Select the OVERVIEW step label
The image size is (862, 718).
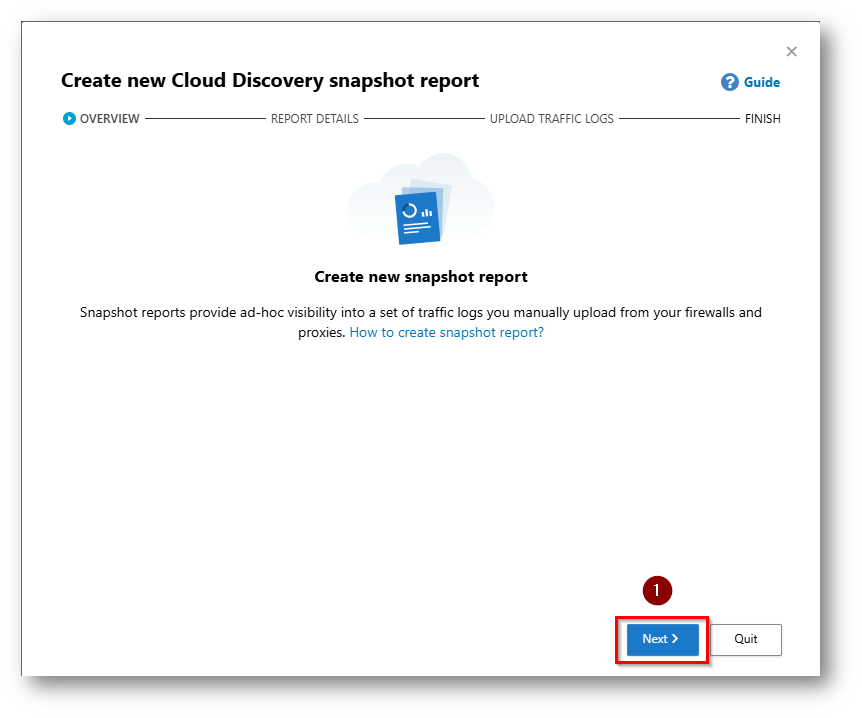pos(110,118)
